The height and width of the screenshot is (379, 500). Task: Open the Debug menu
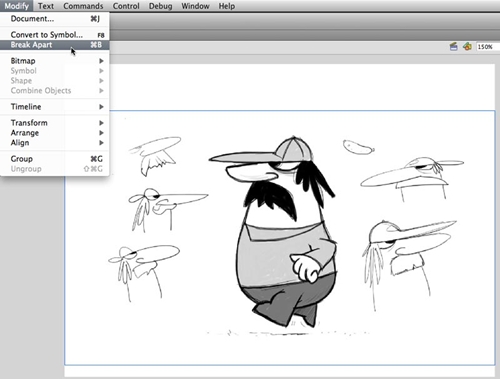click(x=160, y=6)
